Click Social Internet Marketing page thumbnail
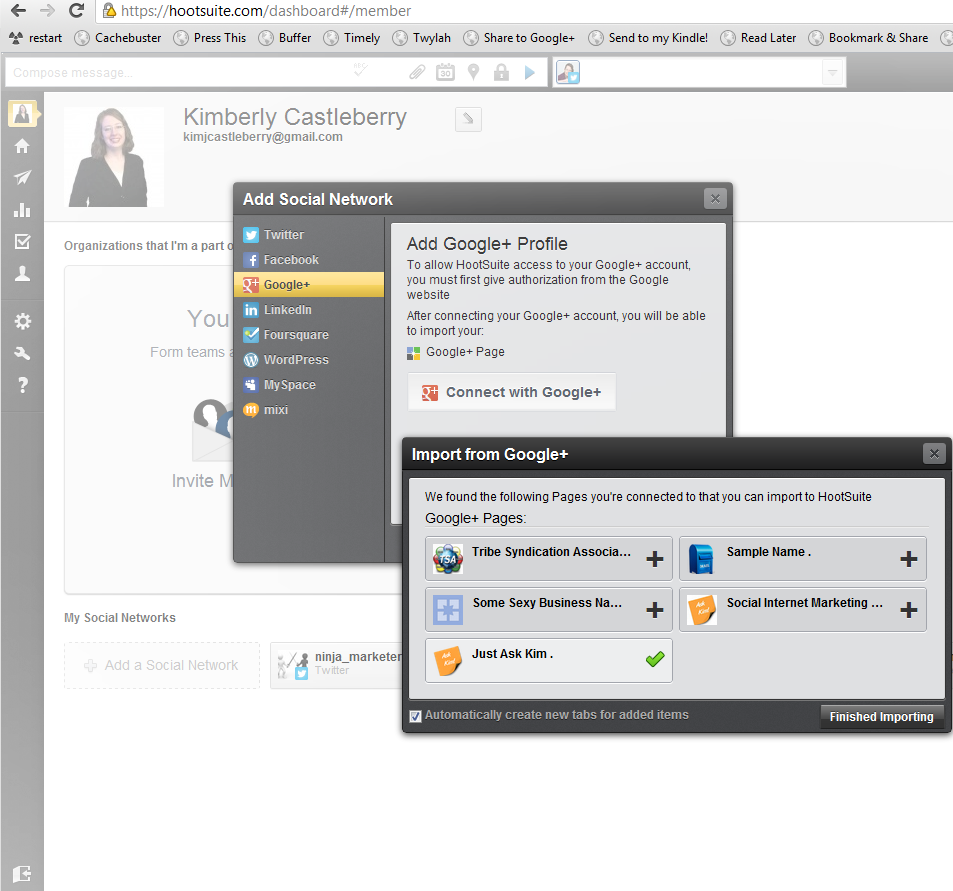 click(x=702, y=610)
